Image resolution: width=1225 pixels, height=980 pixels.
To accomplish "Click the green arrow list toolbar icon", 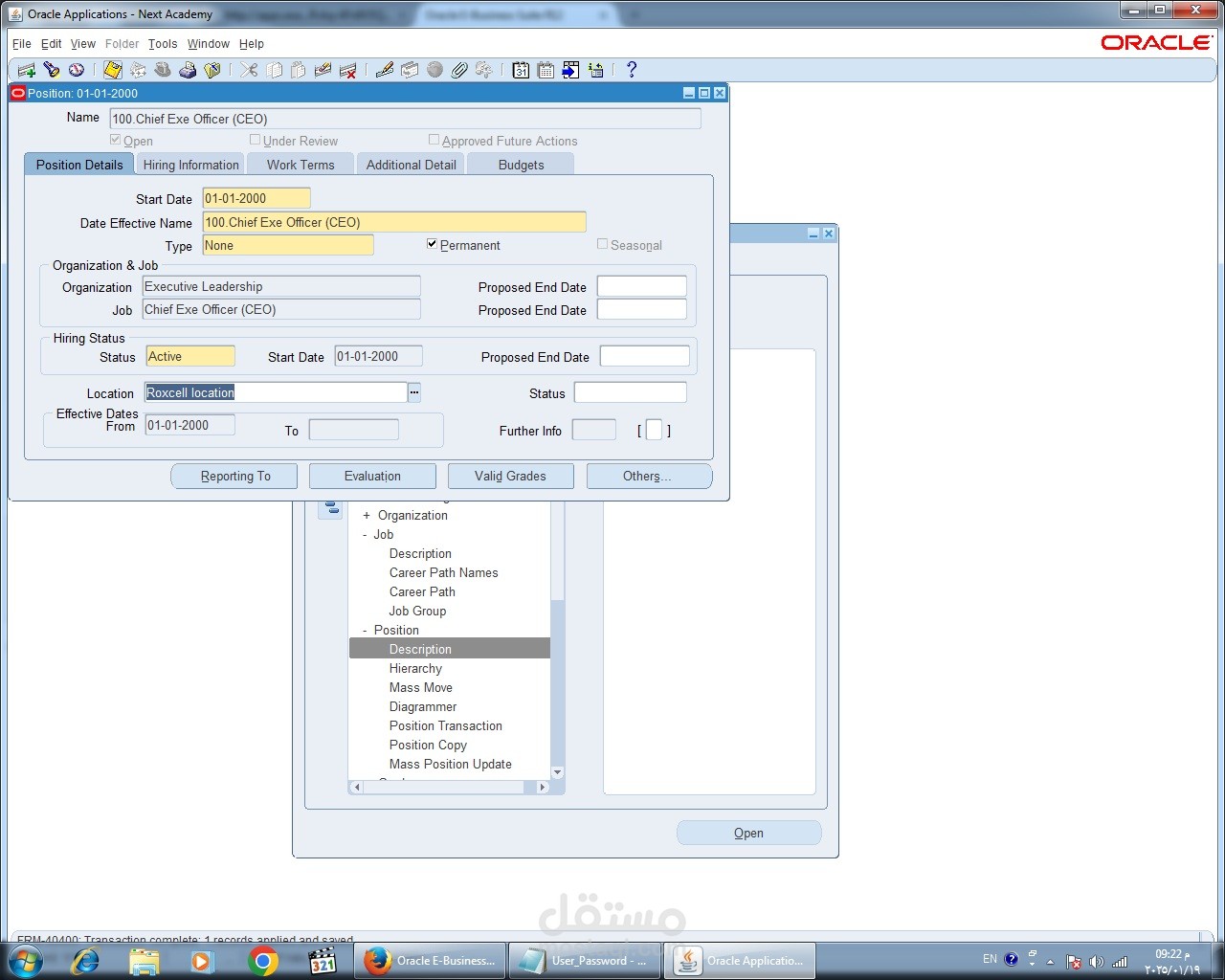I will click(595, 70).
